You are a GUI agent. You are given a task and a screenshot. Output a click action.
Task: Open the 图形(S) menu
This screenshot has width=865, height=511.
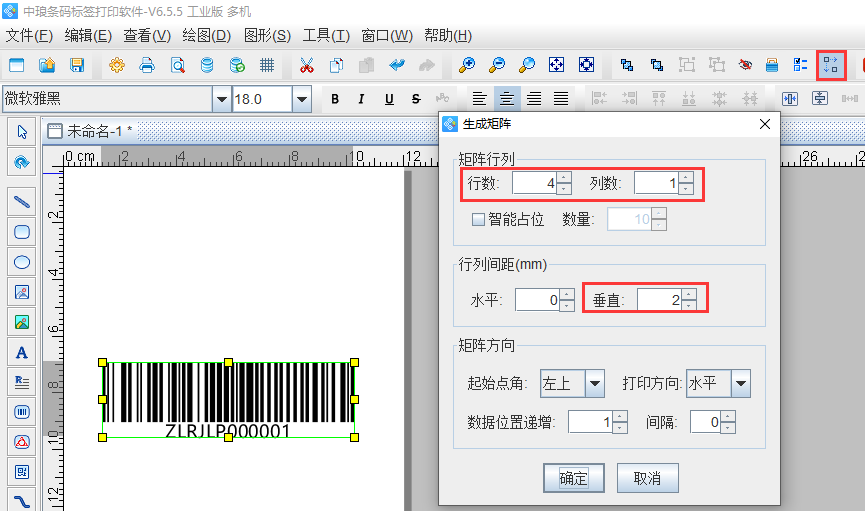point(268,36)
